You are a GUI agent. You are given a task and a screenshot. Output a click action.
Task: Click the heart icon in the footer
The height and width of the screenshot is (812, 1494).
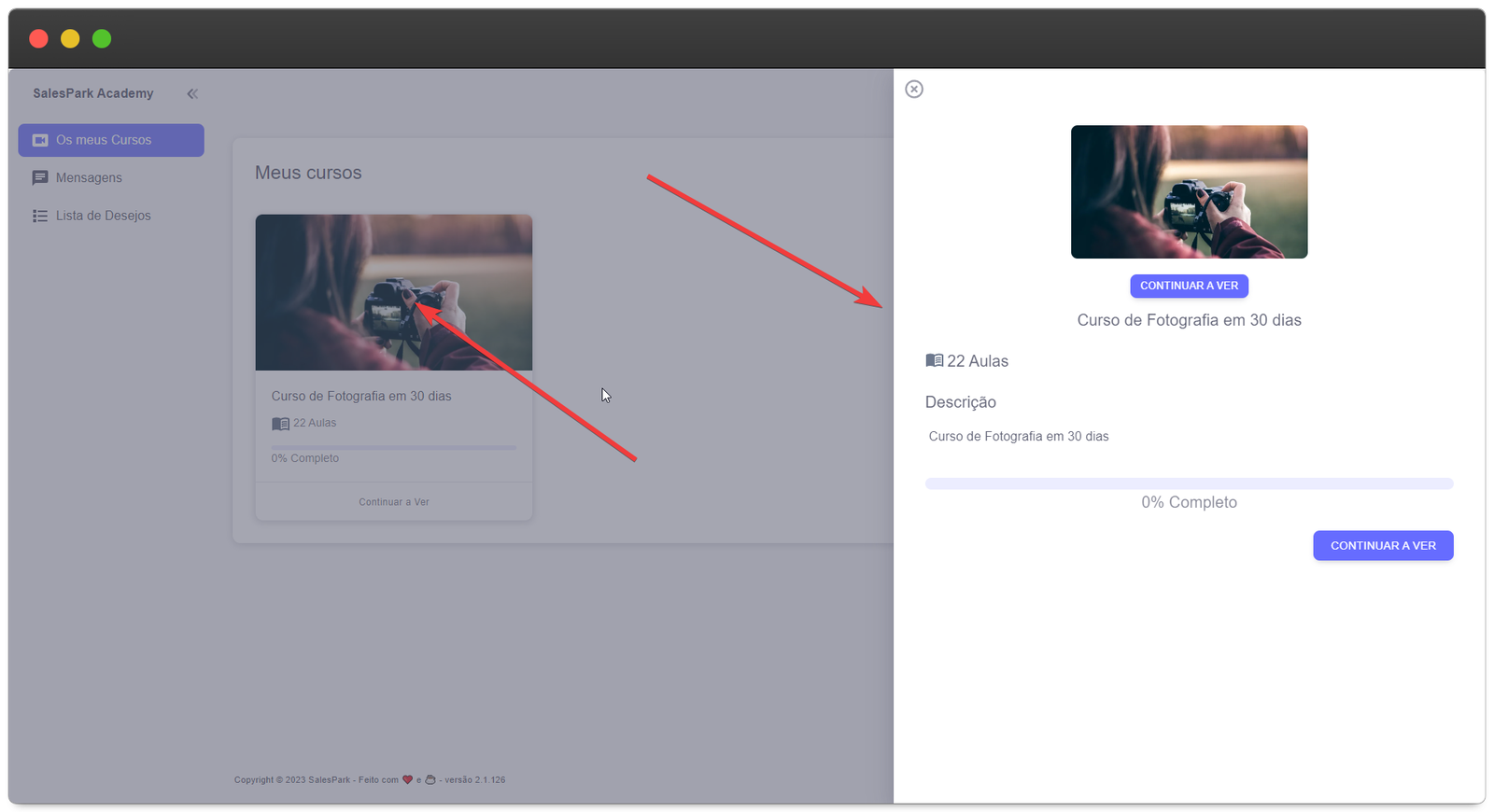[x=407, y=779]
